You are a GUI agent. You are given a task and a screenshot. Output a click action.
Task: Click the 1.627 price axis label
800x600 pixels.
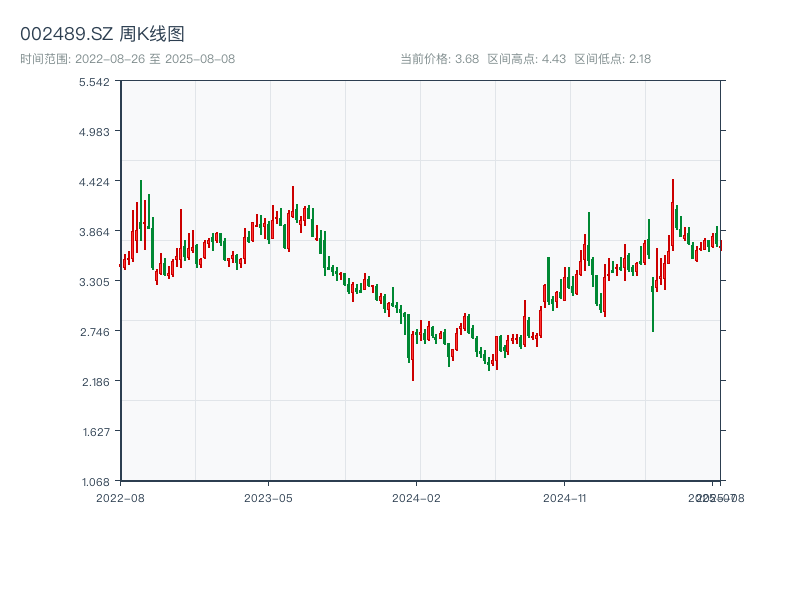point(93,432)
